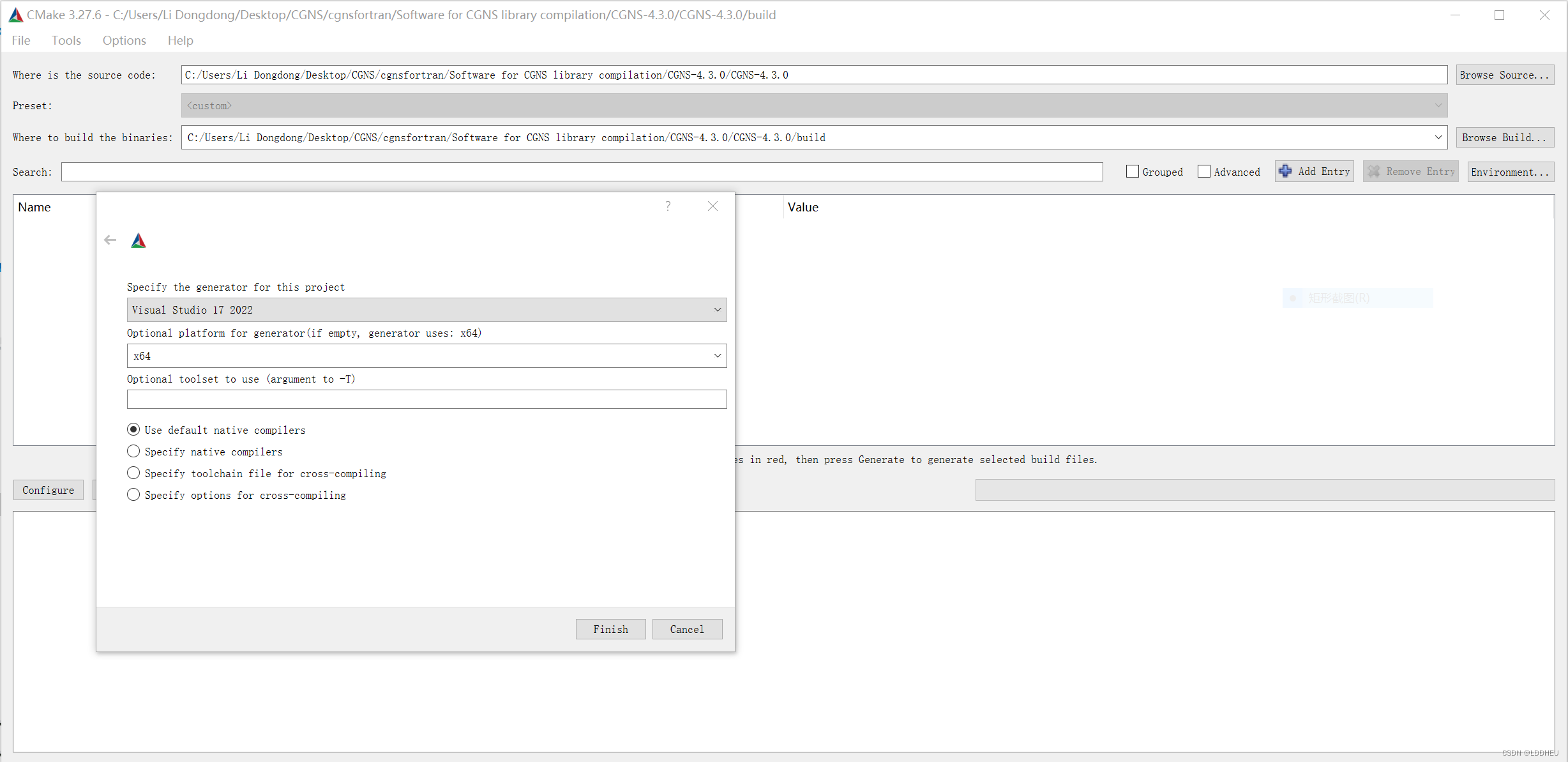Click the Environment button
This screenshot has height=762, width=1568.
pyautogui.click(x=1511, y=172)
